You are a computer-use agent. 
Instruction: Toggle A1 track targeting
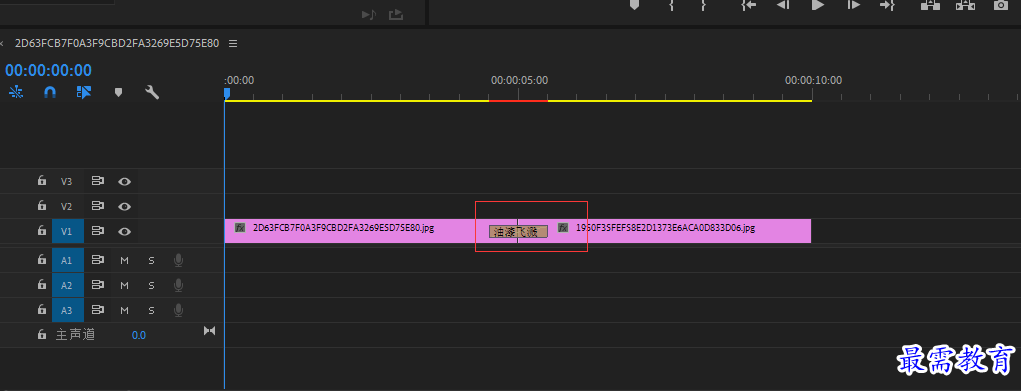[x=68, y=261]
